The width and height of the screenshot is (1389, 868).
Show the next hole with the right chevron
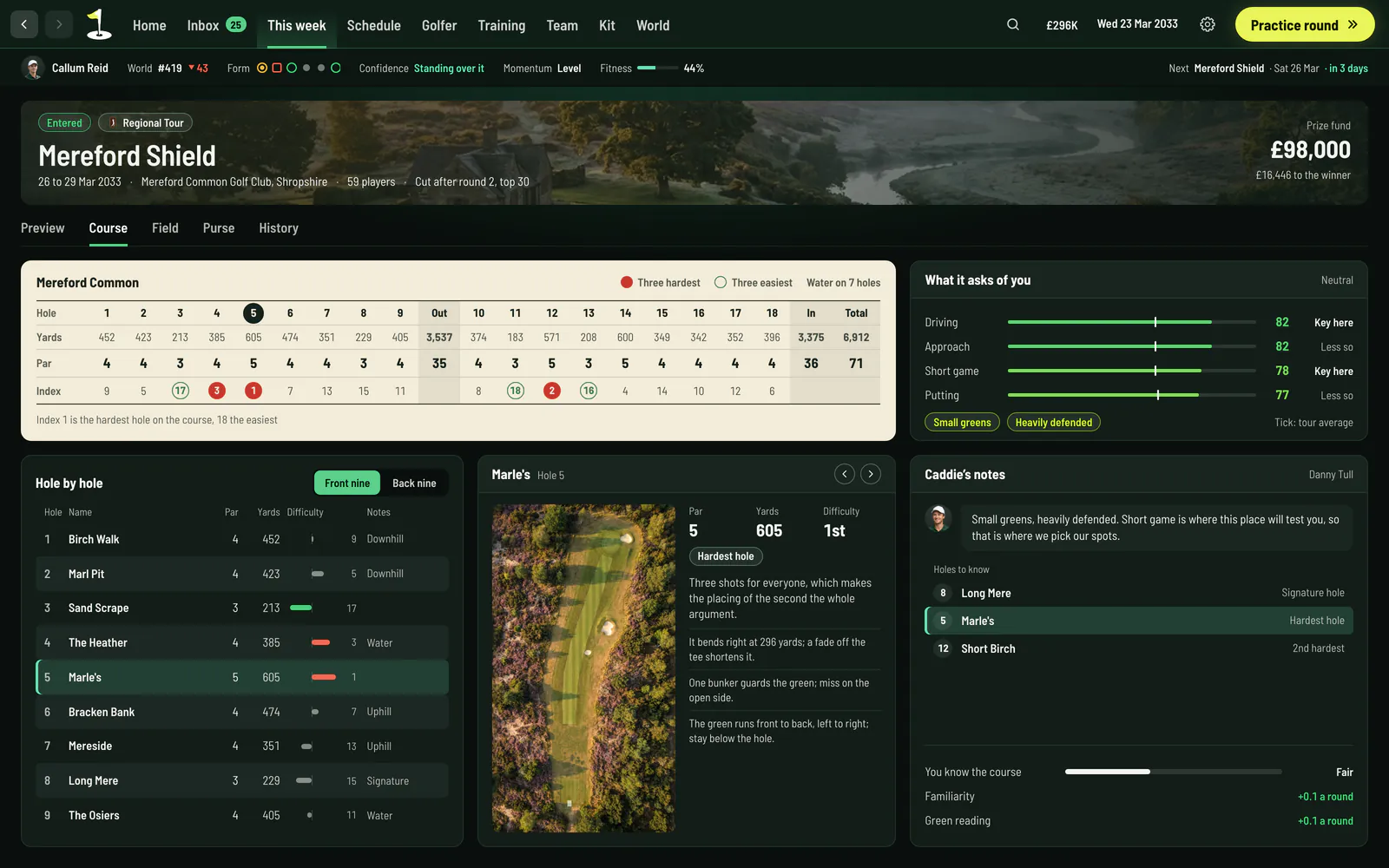pos(871,474)
